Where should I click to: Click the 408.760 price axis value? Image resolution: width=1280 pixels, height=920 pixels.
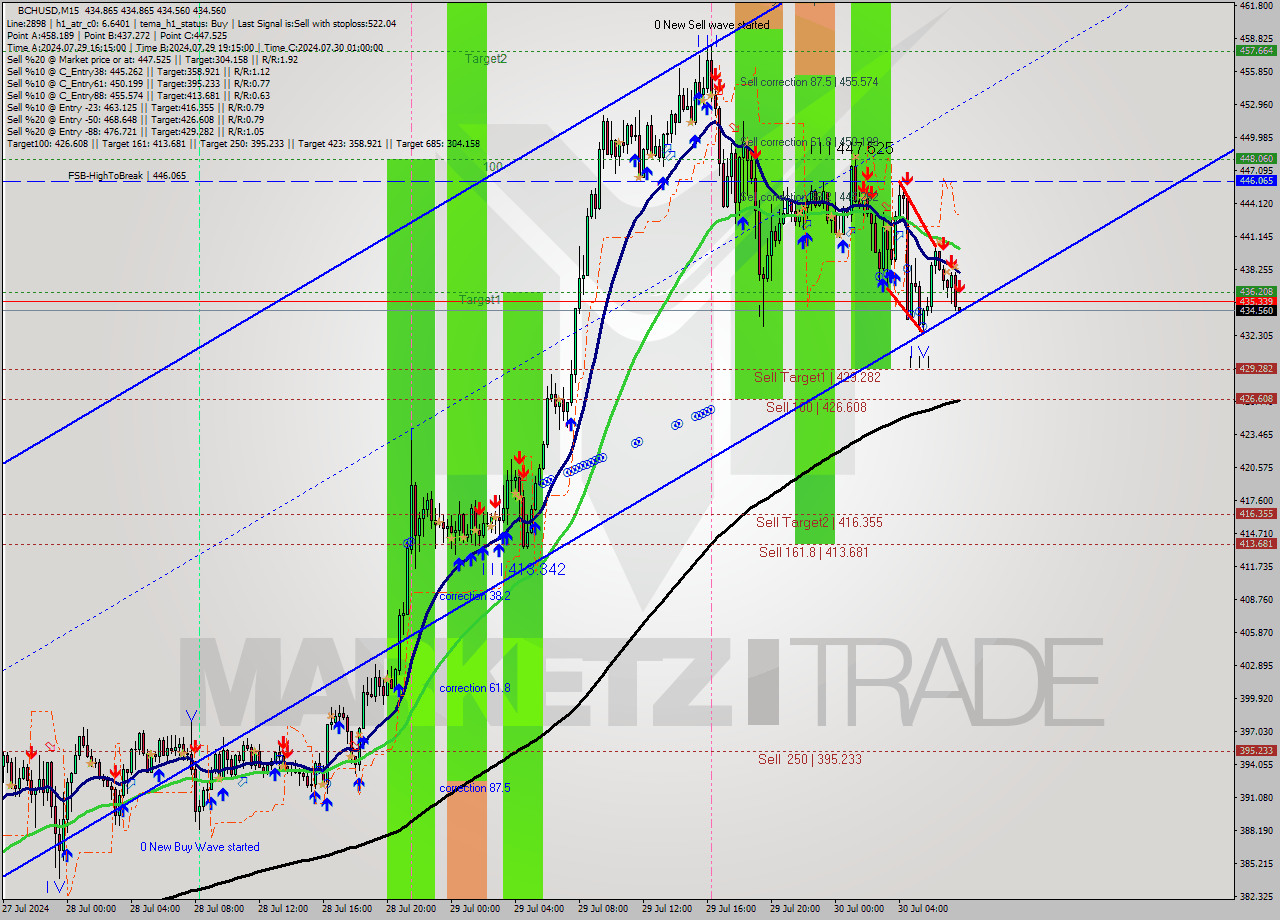[1256, 599]
